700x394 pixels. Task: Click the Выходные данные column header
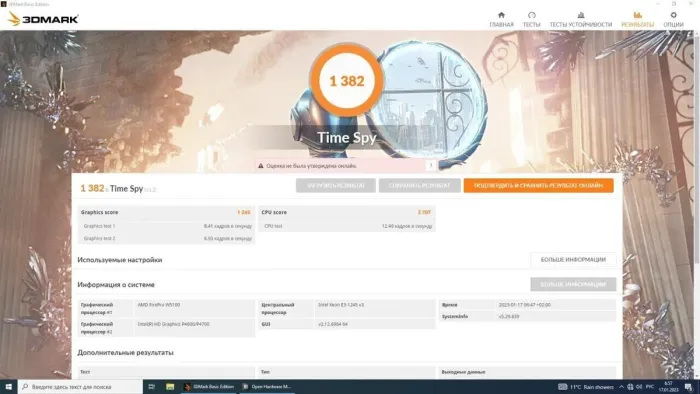tap(463, 372)
